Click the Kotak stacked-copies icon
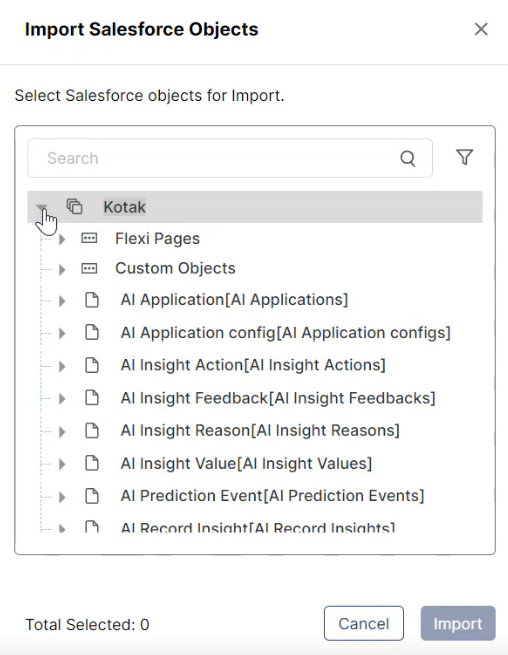The width and height of the screenshot is (508, 655). (x=75, y=206)
